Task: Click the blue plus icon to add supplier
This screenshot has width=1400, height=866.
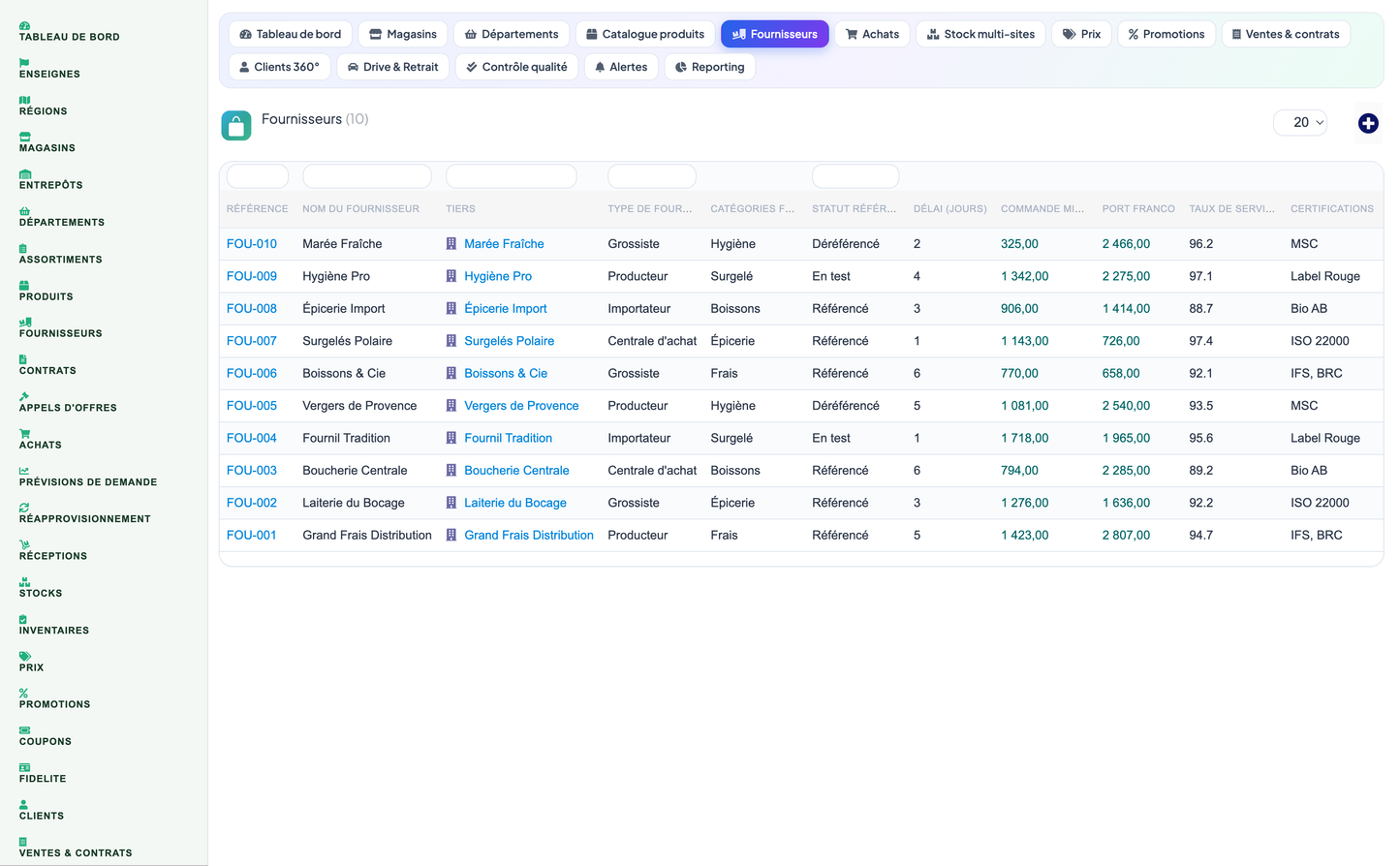Action: 1368,123
